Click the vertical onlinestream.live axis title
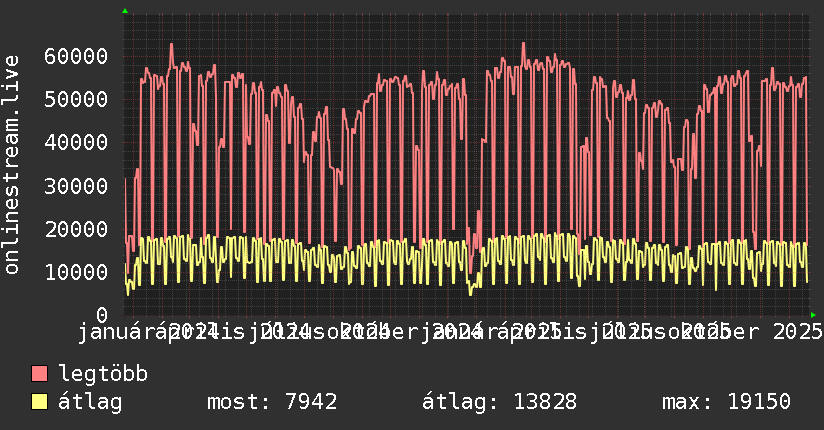This screenshot has height=430, width=824. pyautogui.click(x=12, y=165)
